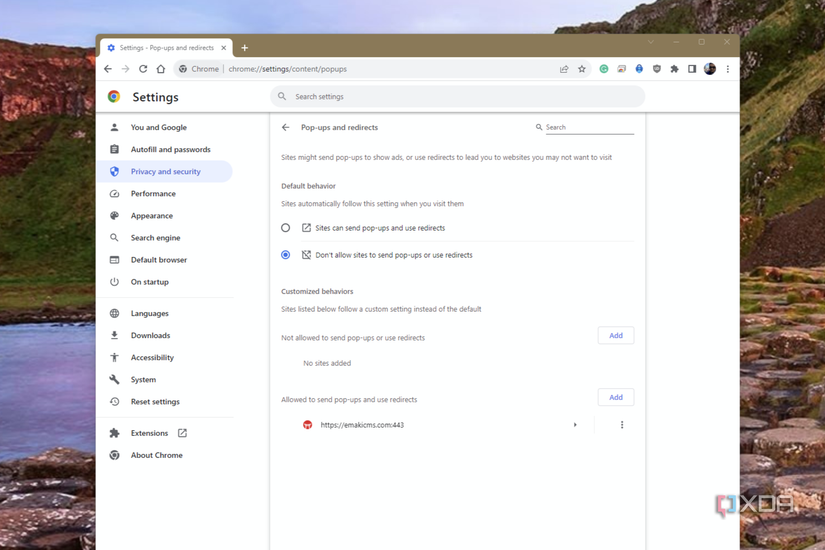This screenshot has height=550, width=825.
Task: Click the address bar URL
Action: click(287, 69)
